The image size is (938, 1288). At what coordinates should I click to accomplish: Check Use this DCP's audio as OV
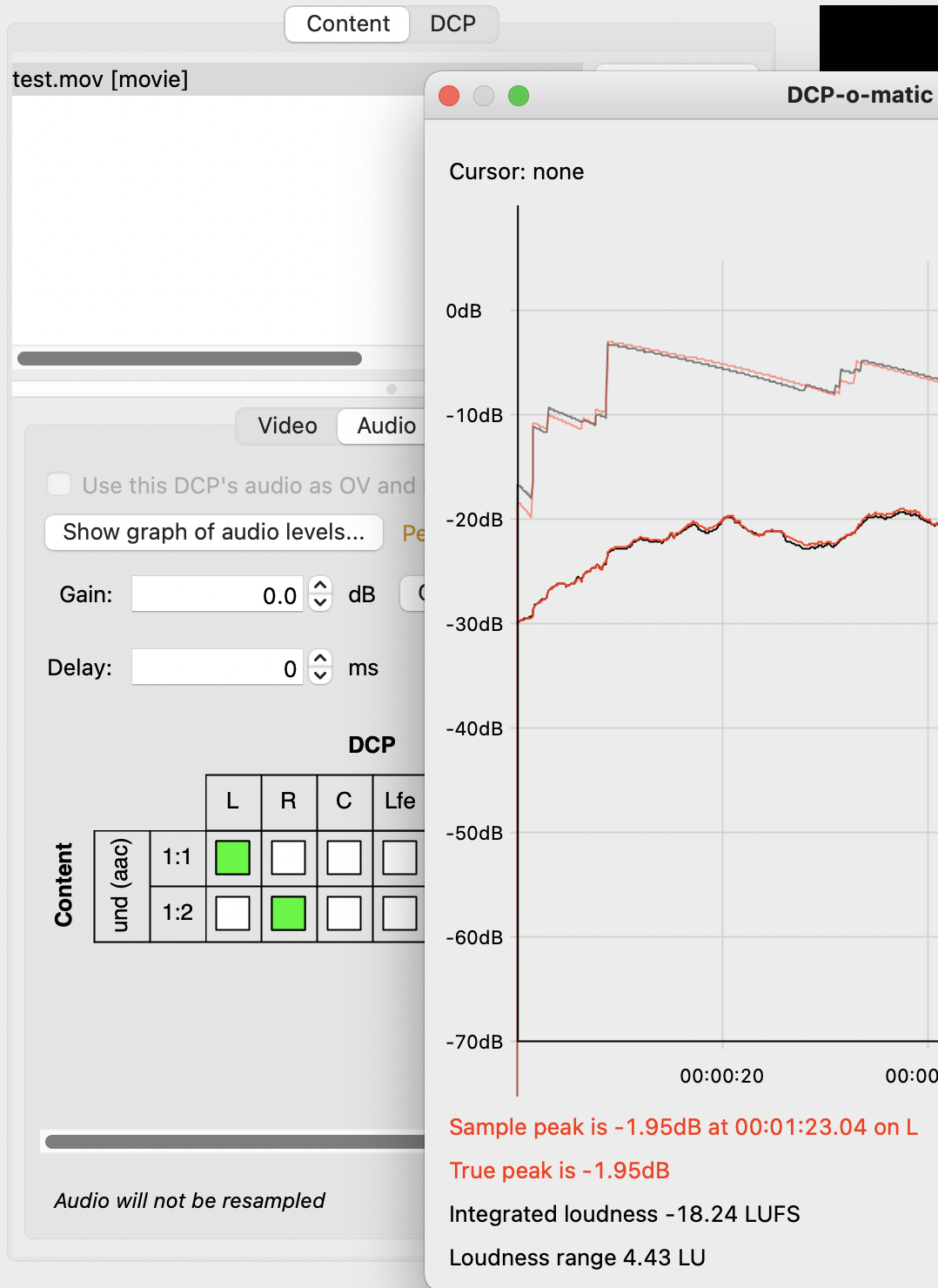[x=59, y=484]
